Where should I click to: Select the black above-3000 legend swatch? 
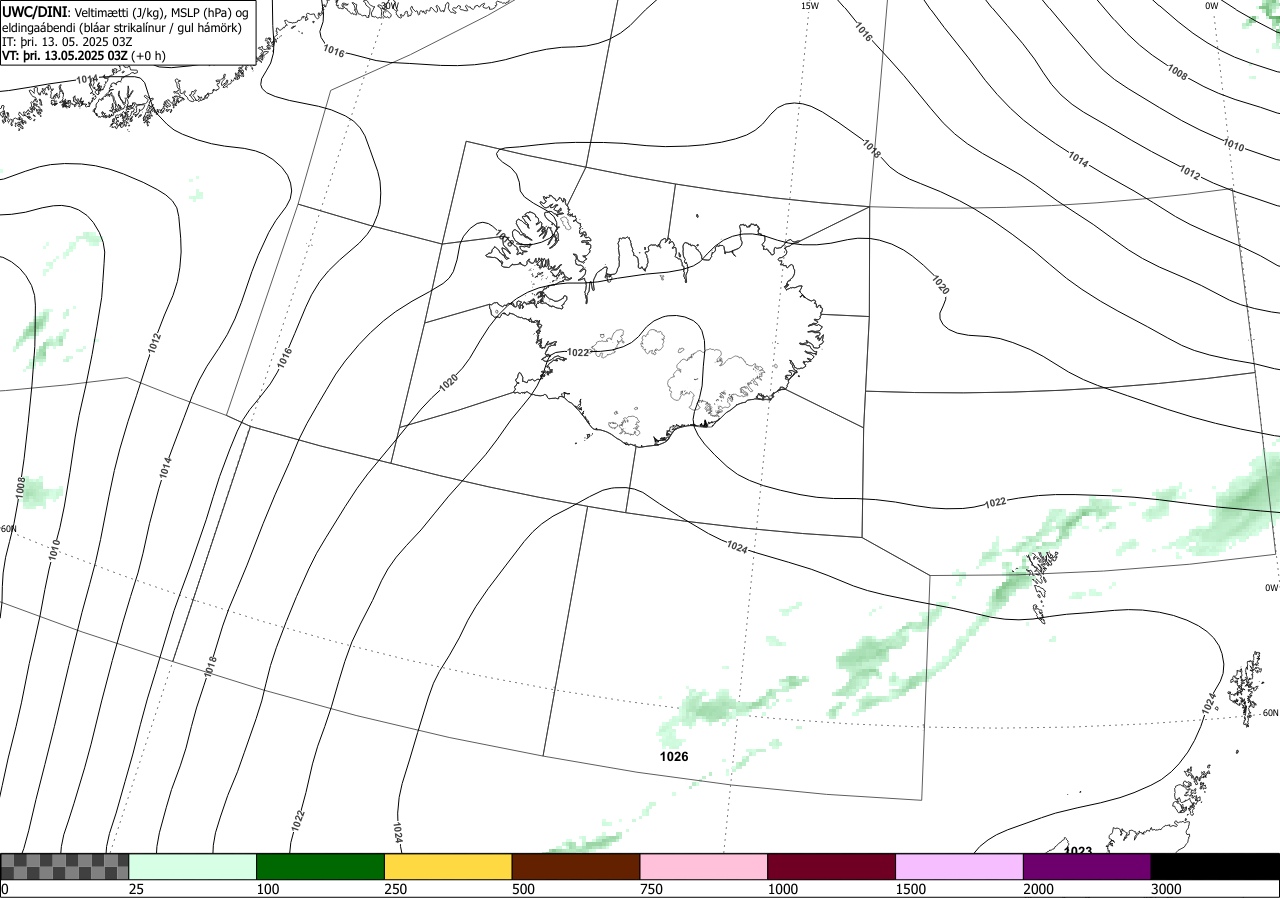click(1215, 866)
